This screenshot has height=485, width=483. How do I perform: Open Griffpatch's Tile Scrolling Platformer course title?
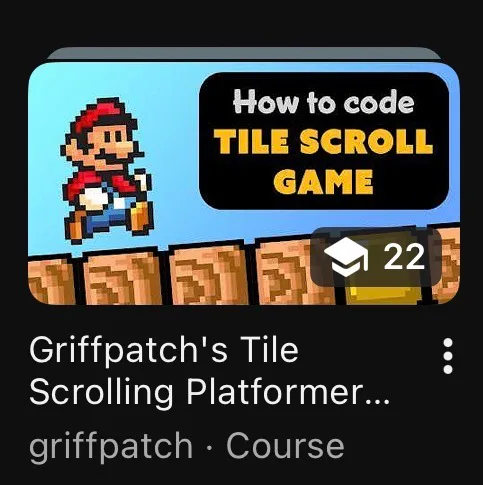click(210, 370)
